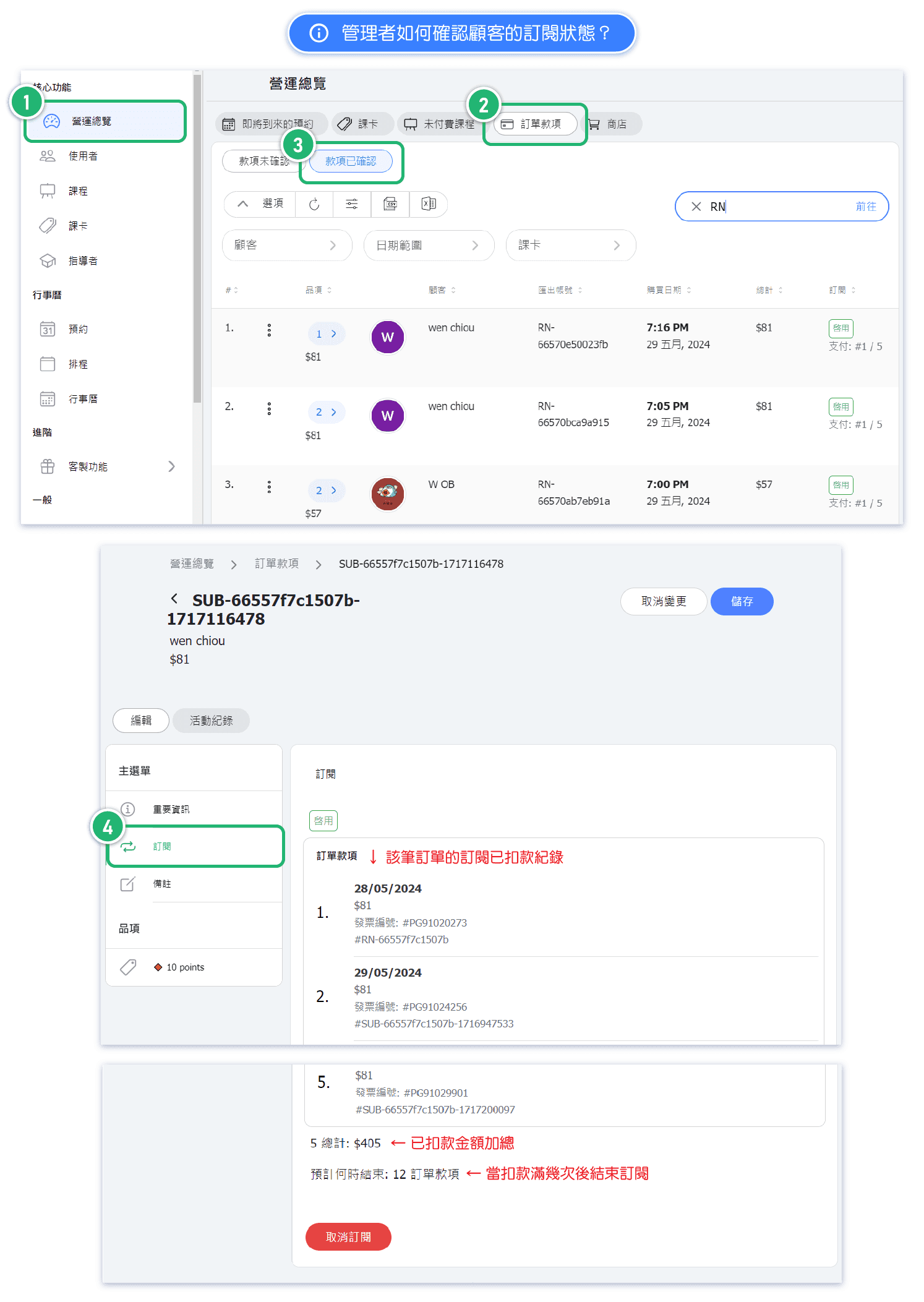This screenshot has width=924, height=1302.
Task: Switch to the 訂單款項 tab
Action: tap(535, 124)
